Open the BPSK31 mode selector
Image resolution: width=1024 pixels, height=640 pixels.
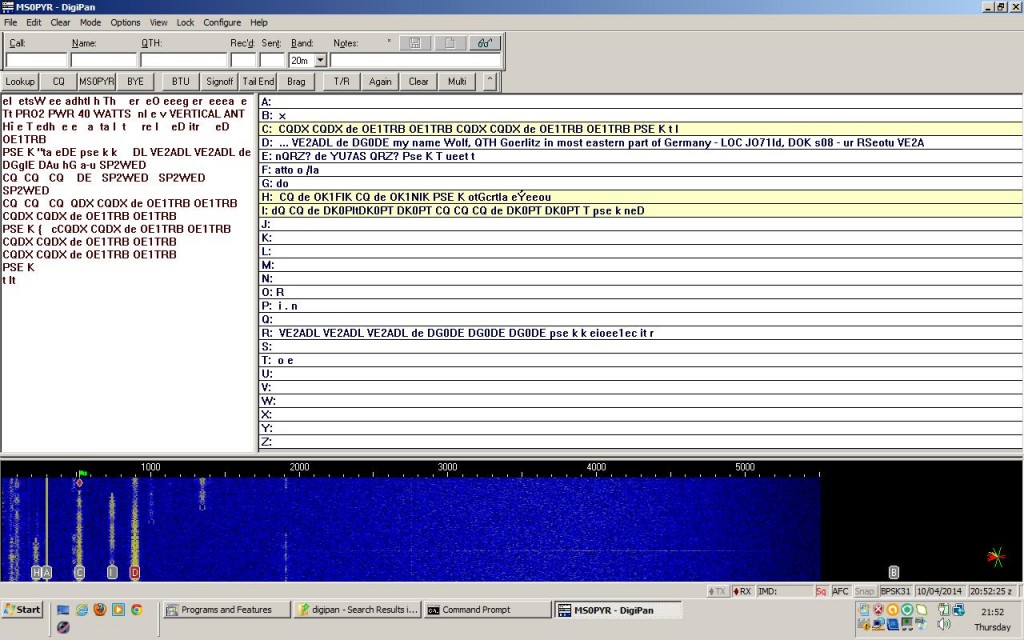click(x=896, y=591)
